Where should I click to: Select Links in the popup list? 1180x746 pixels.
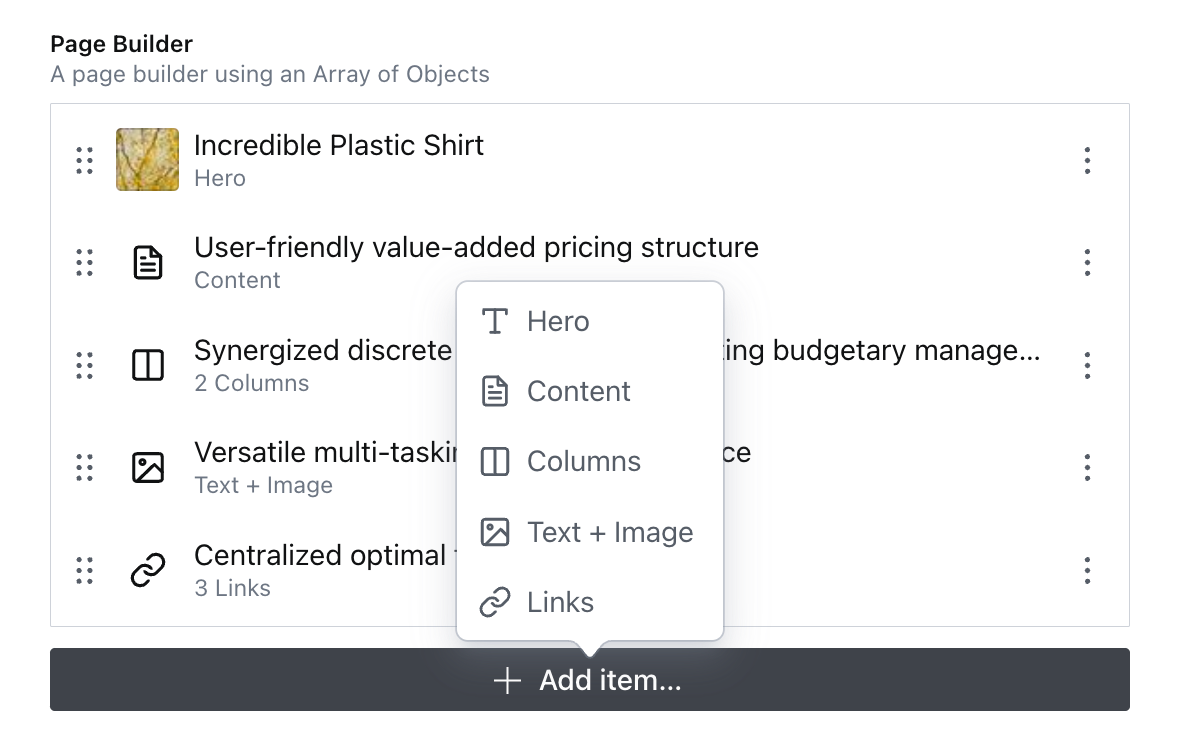559,602
